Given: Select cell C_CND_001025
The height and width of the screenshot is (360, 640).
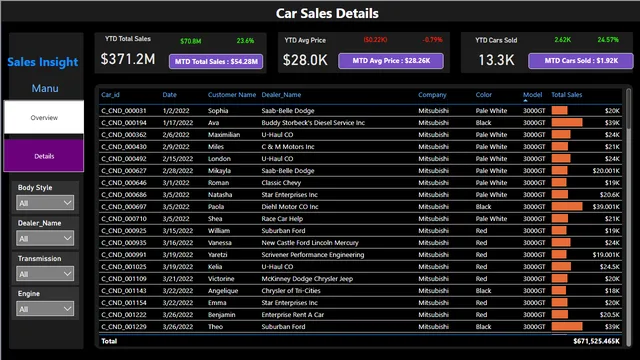Looking at the screenshot, I should pyautogui.click(x=124, y=267).
